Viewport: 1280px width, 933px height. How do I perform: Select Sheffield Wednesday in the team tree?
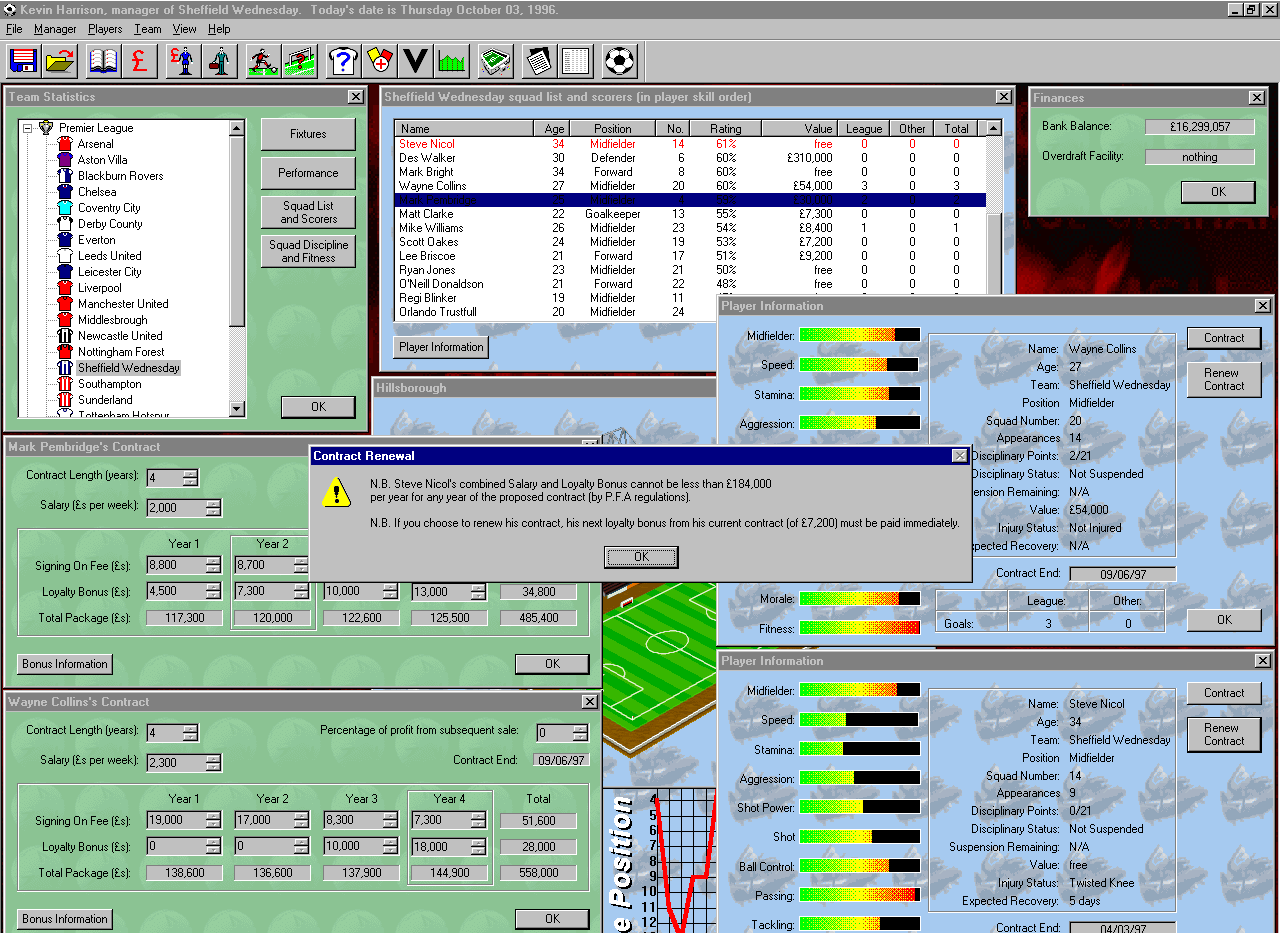pos(129,368)
